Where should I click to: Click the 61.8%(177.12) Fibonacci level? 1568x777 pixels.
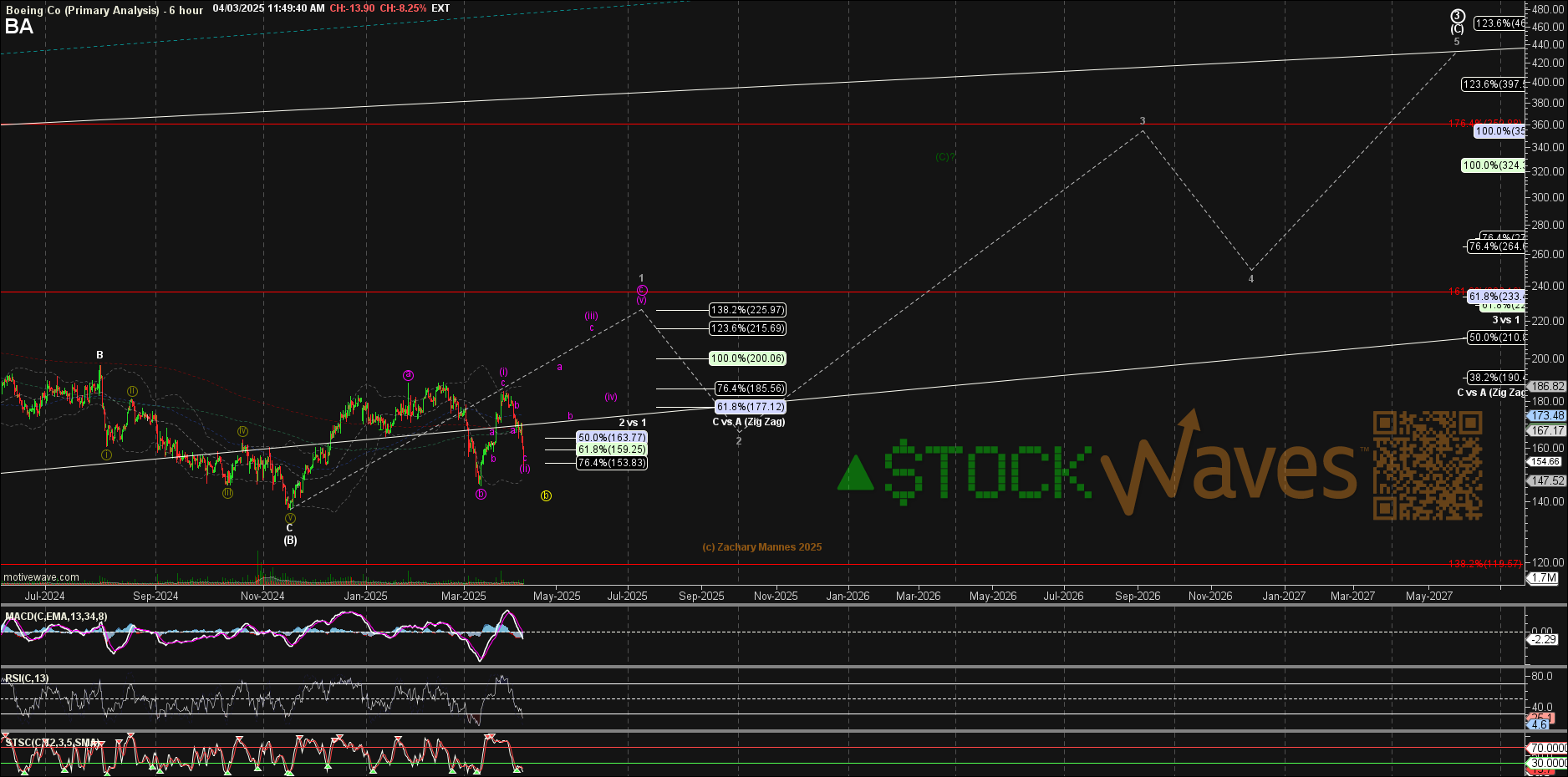pyautogui.click(x=750, y=407)
